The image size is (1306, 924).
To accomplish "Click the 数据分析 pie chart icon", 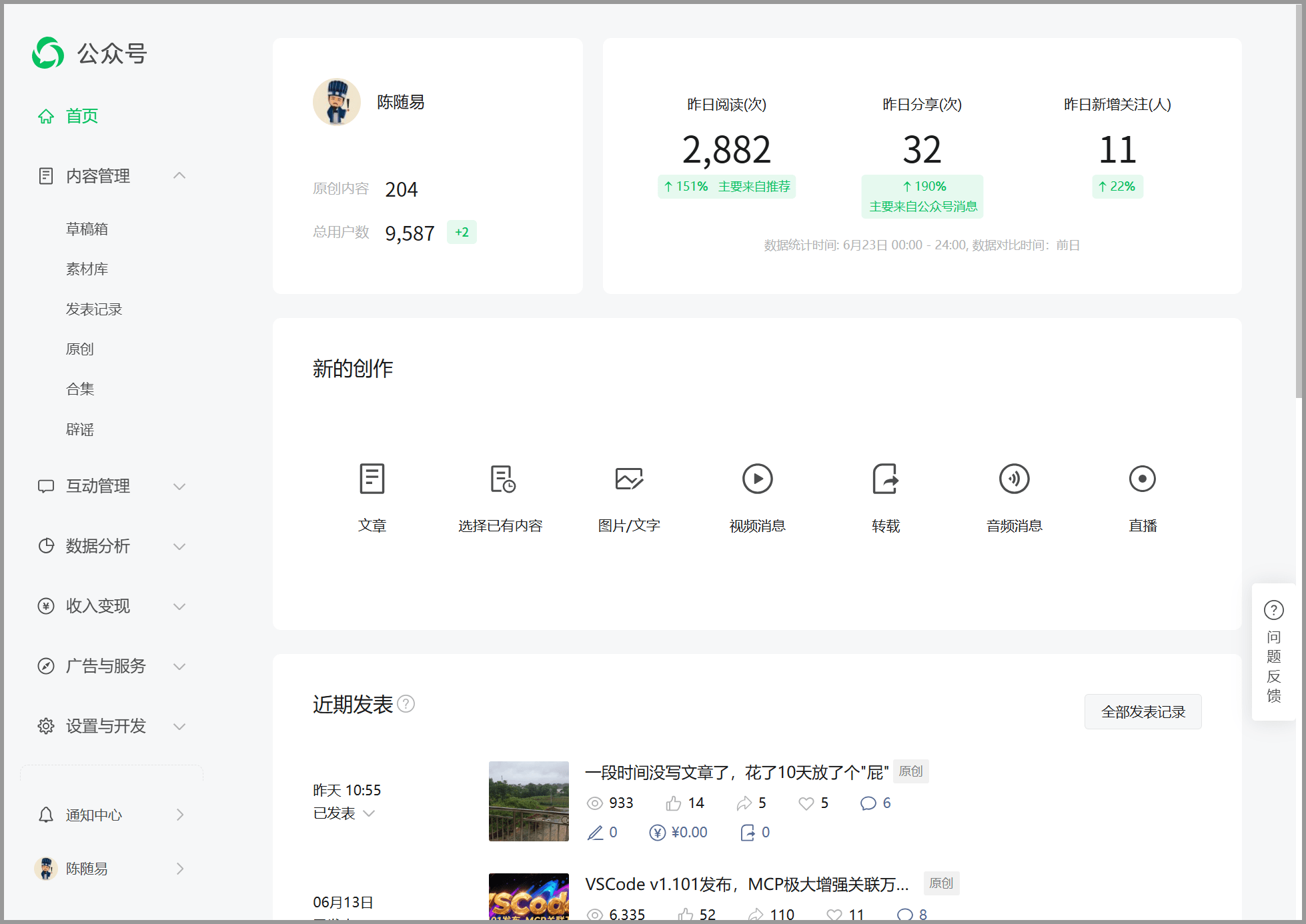I will click(x=45, y=546).
